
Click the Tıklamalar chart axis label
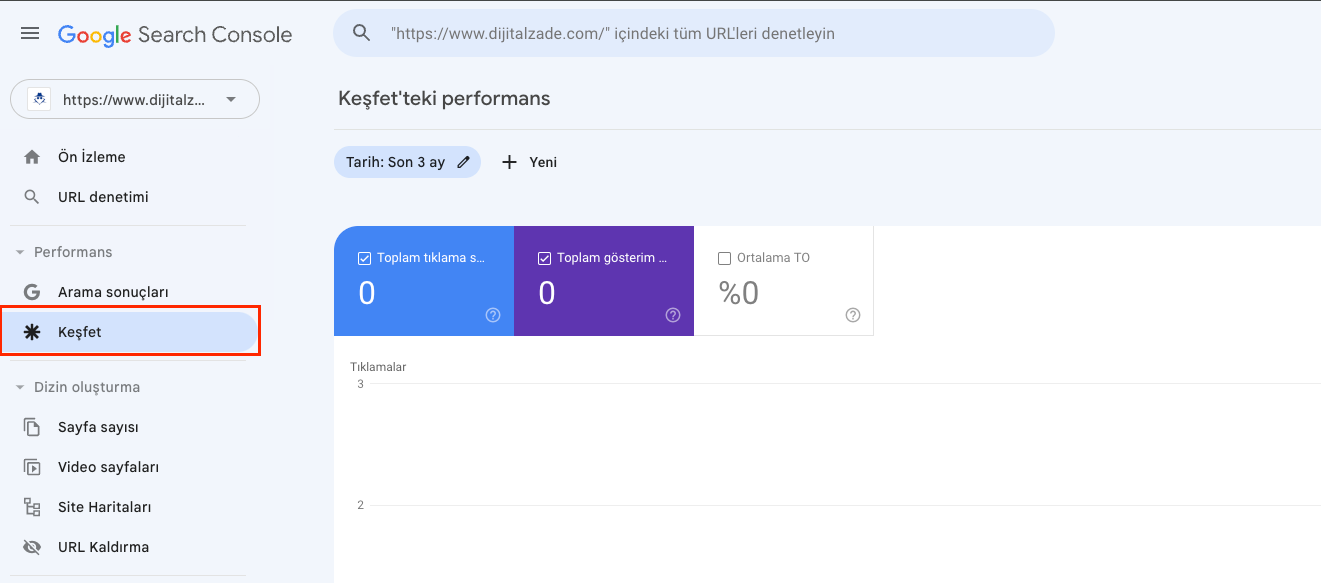(378, 367)
